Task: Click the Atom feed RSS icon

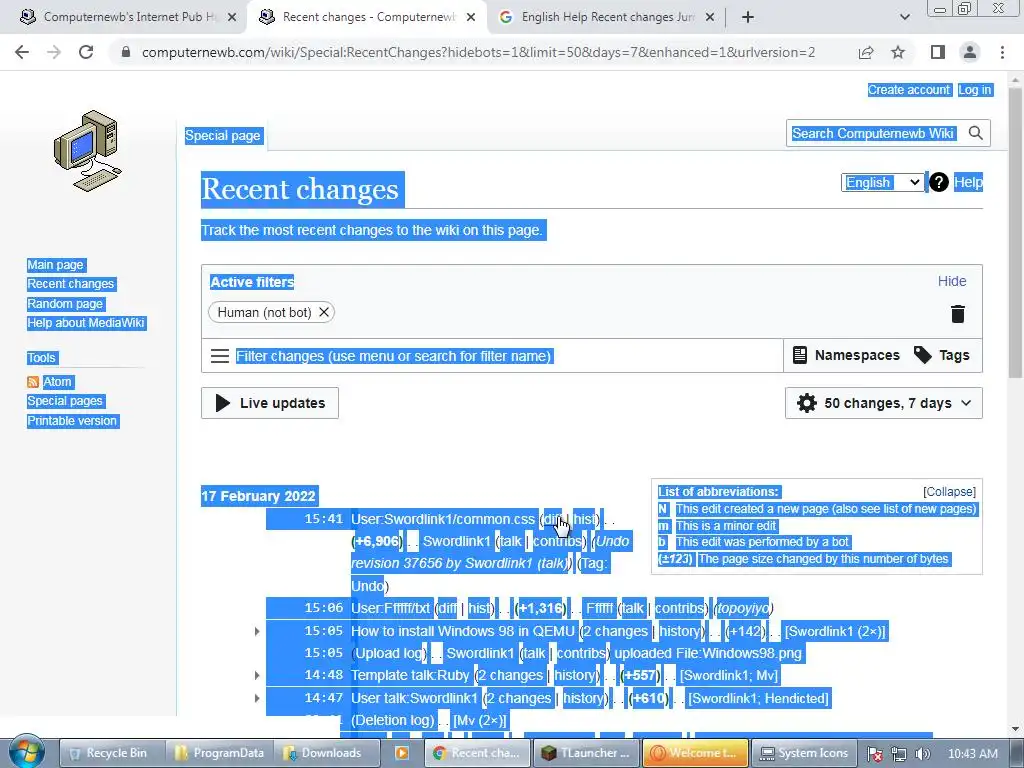Action: click(x=33, y=382)
